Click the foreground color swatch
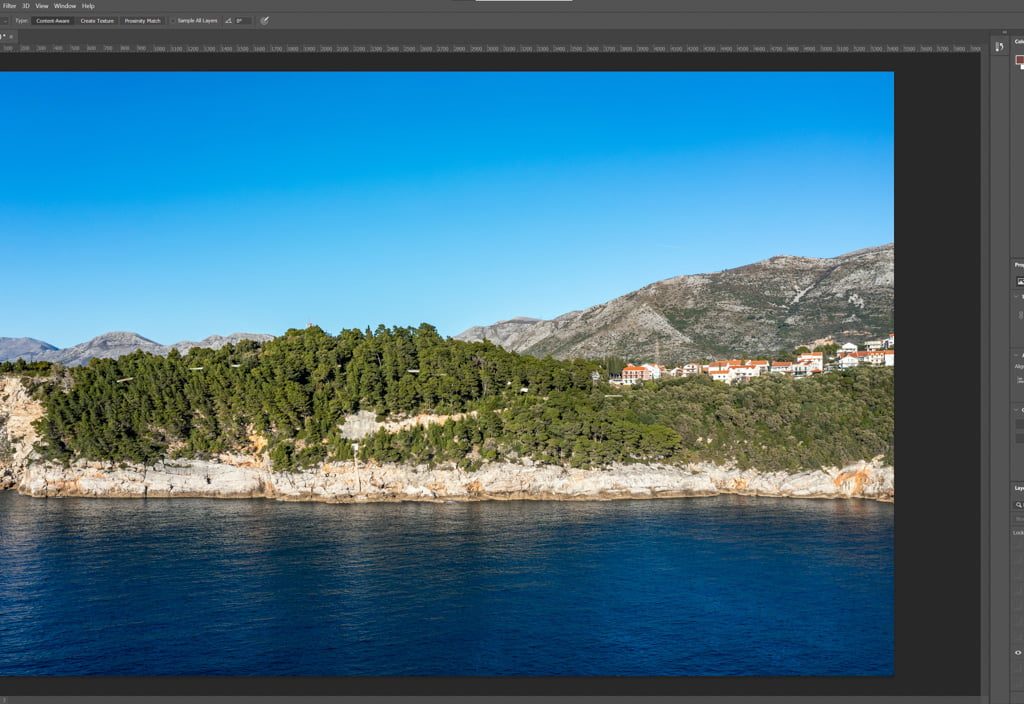This screenshot has width=1024, height=704. point(1019,60)
